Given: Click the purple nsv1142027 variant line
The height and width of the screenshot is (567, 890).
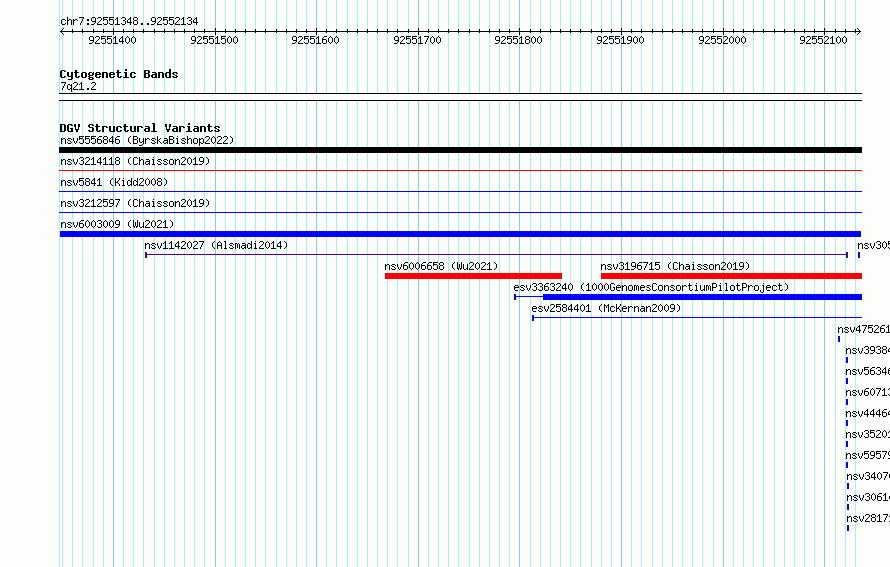Looking at the screenshot, I should pos(497,255).
